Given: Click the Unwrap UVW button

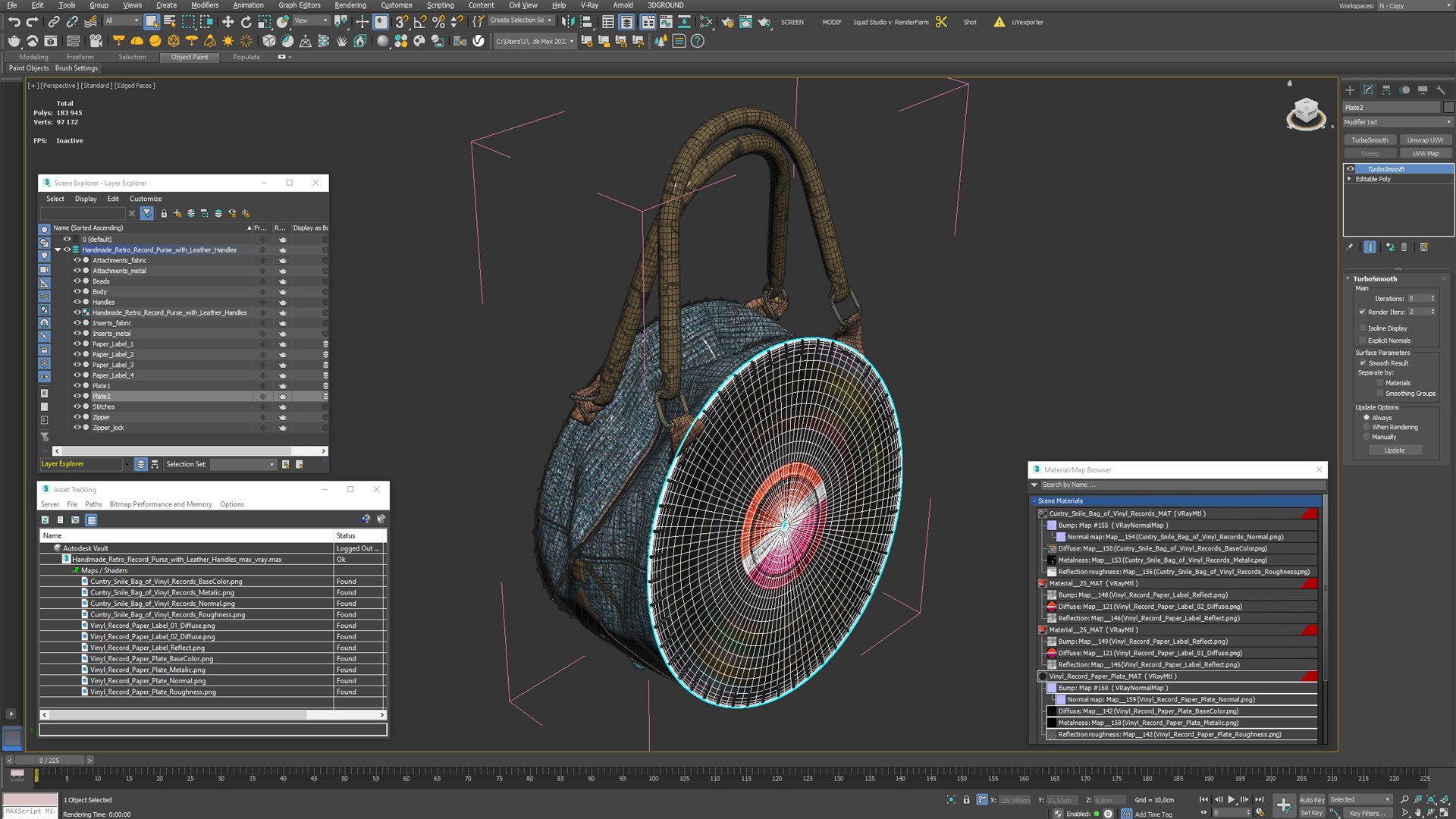Looking at the screenshot, I should tap(1425, 140).
